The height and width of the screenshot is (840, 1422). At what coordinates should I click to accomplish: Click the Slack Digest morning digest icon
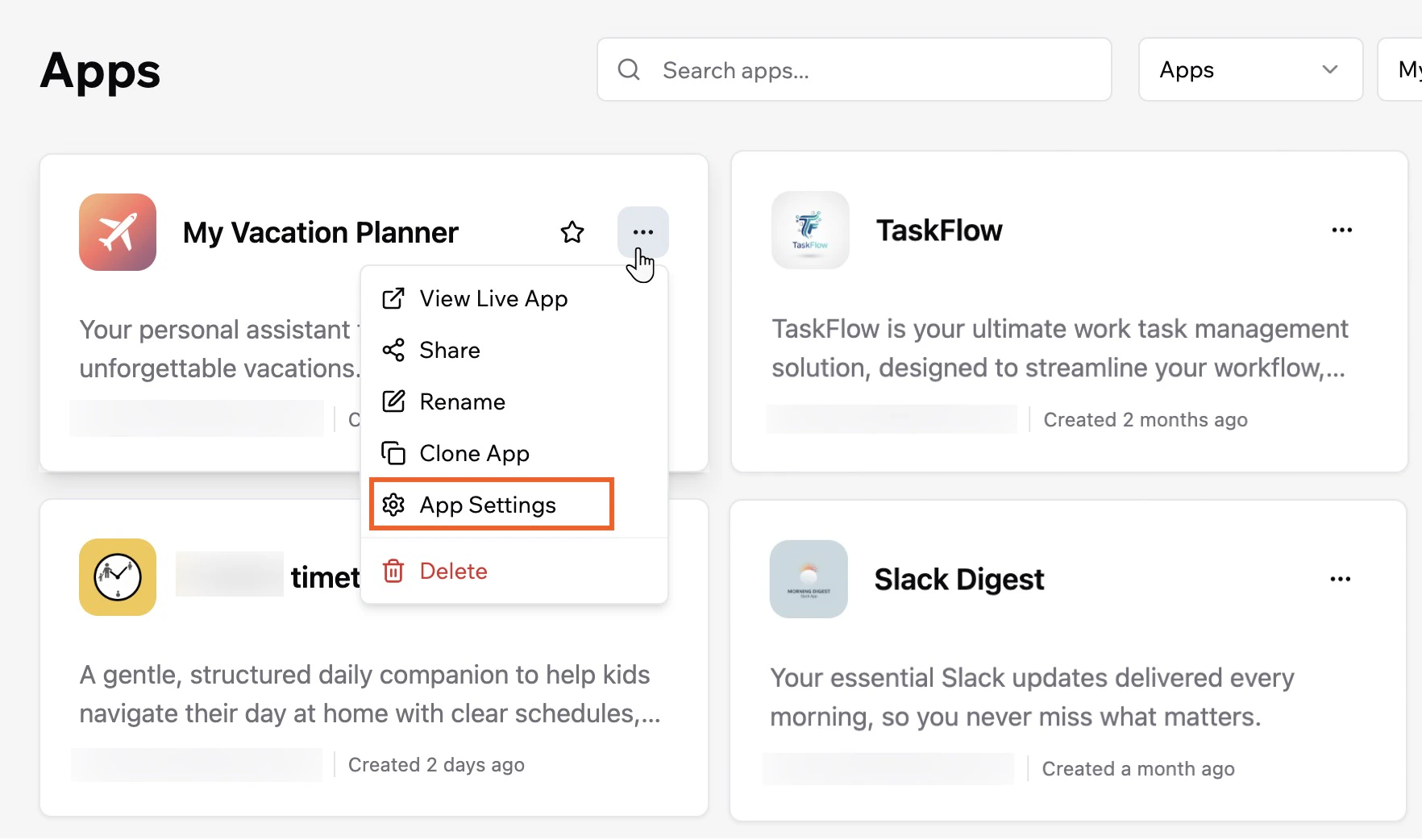tap(808, 579)
